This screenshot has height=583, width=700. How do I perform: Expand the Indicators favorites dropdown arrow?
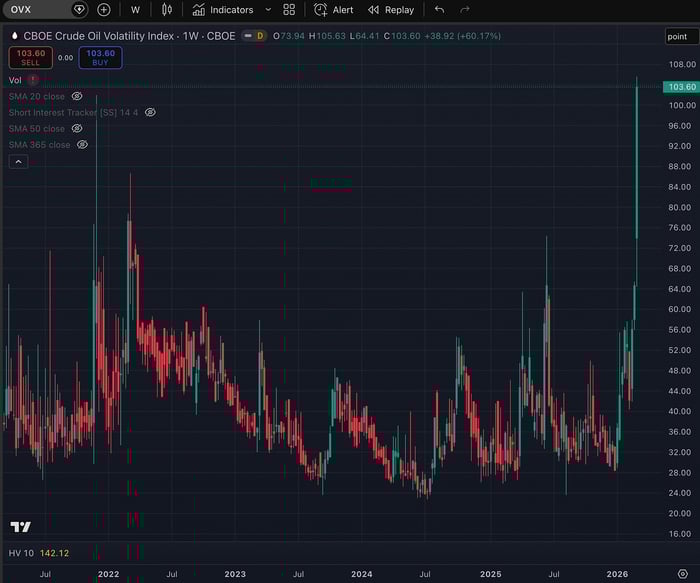pos(268,9)
